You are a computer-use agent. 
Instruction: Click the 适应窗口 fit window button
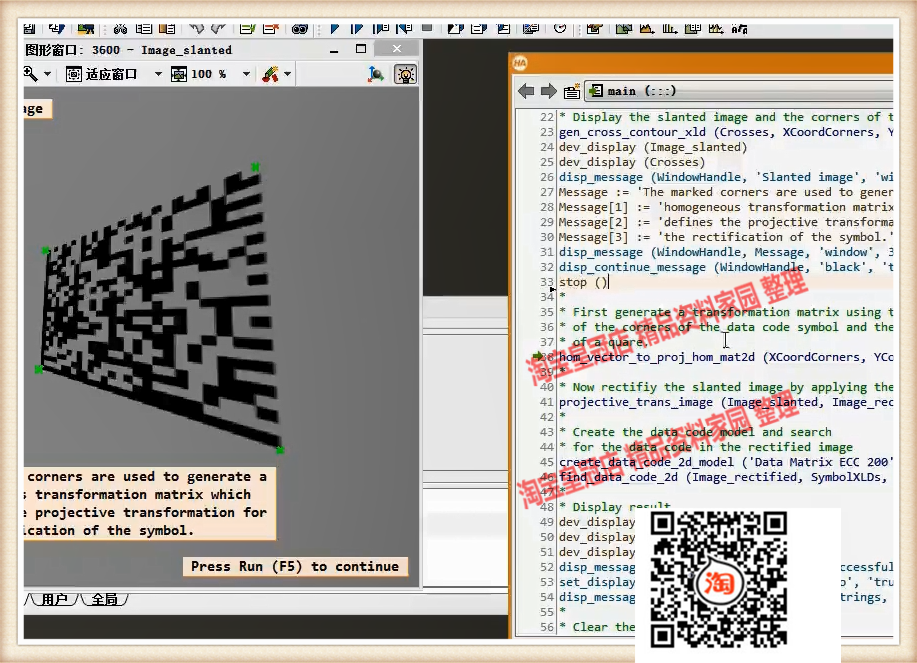point(101,74)
